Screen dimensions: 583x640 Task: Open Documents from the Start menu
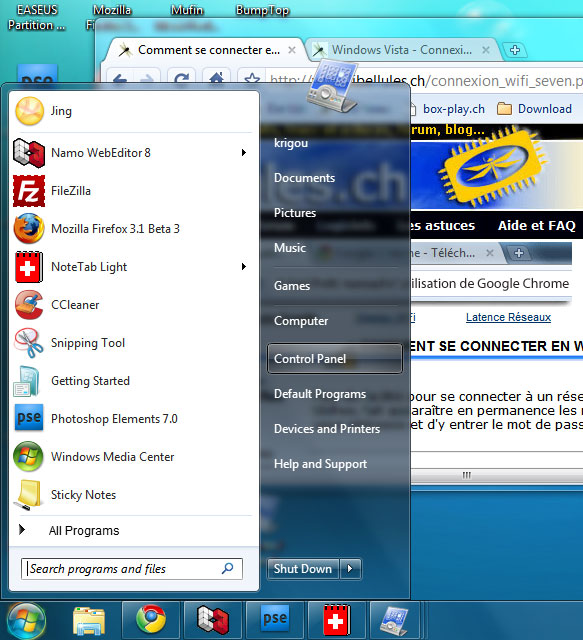(x=304, y=178)
